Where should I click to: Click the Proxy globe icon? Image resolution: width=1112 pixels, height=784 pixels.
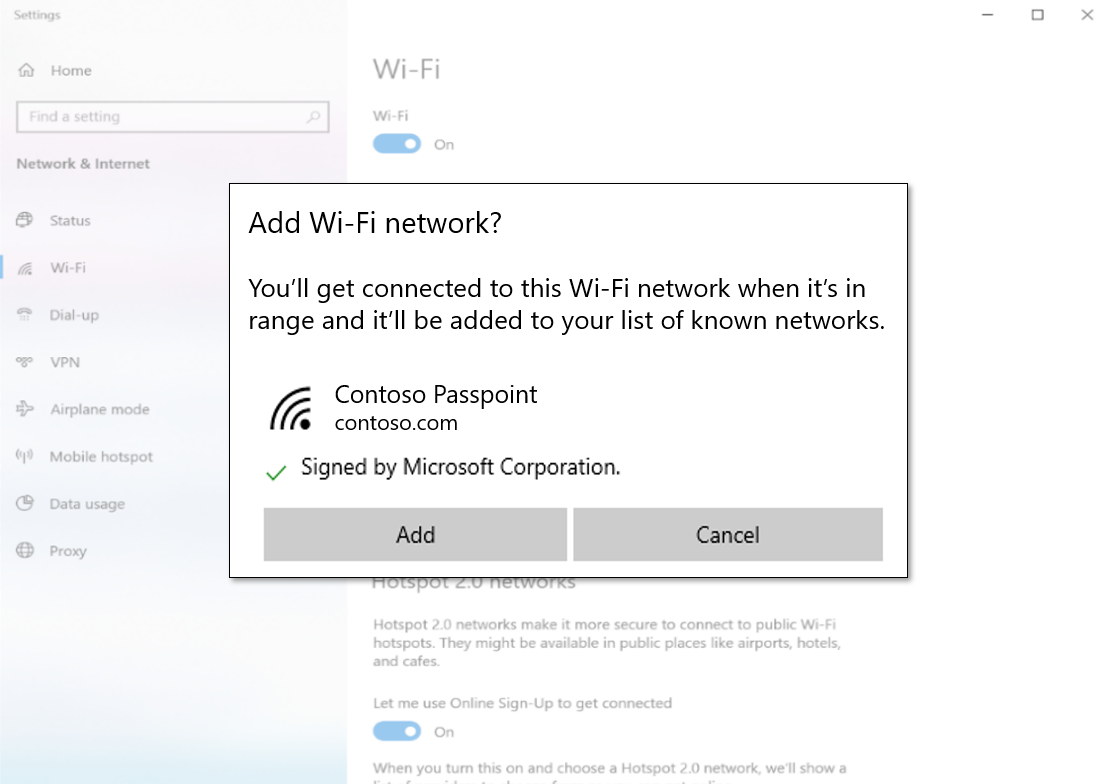pyautogui.click(x=27, y=550)
